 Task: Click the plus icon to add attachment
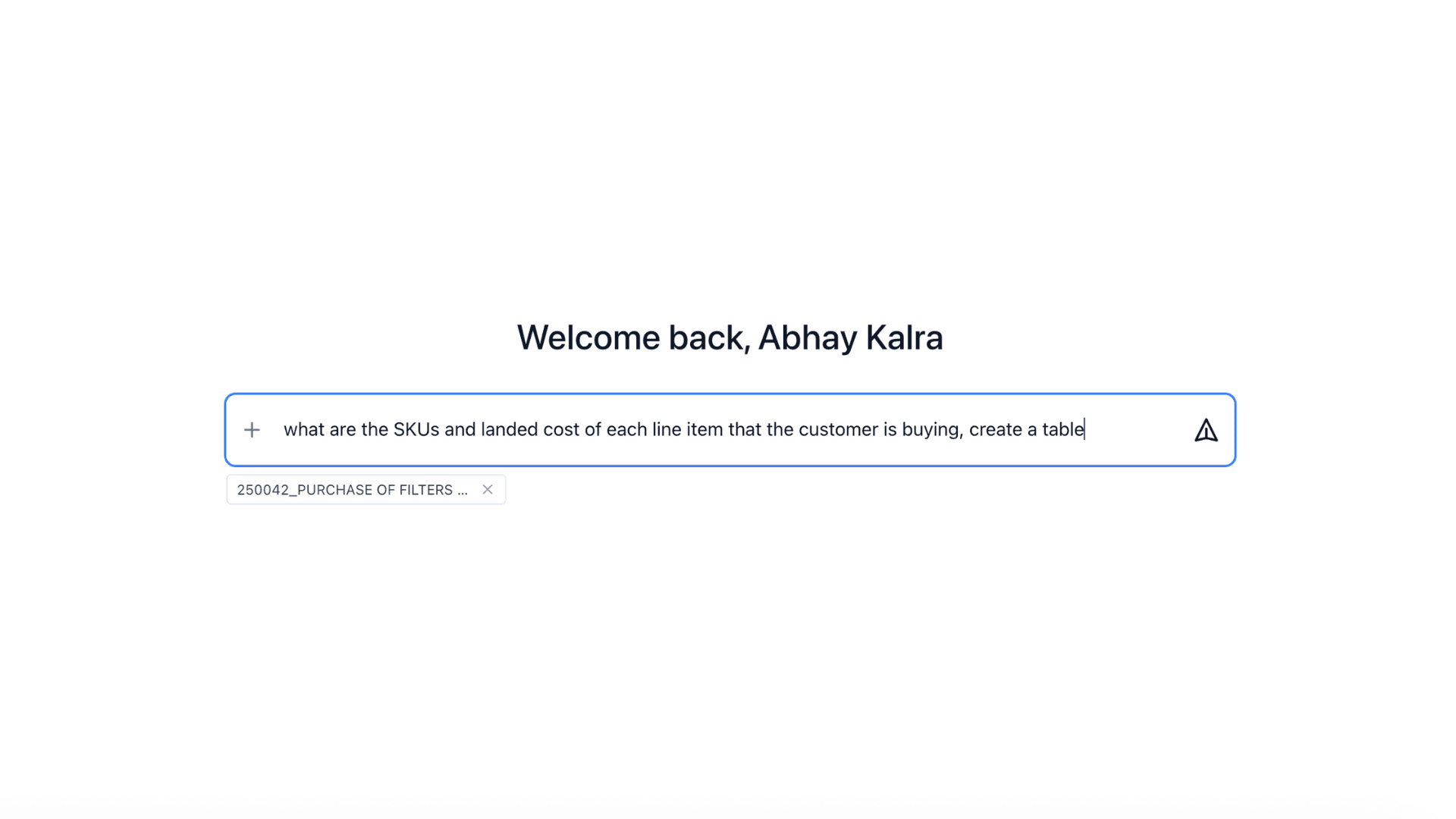pos(252,430)
